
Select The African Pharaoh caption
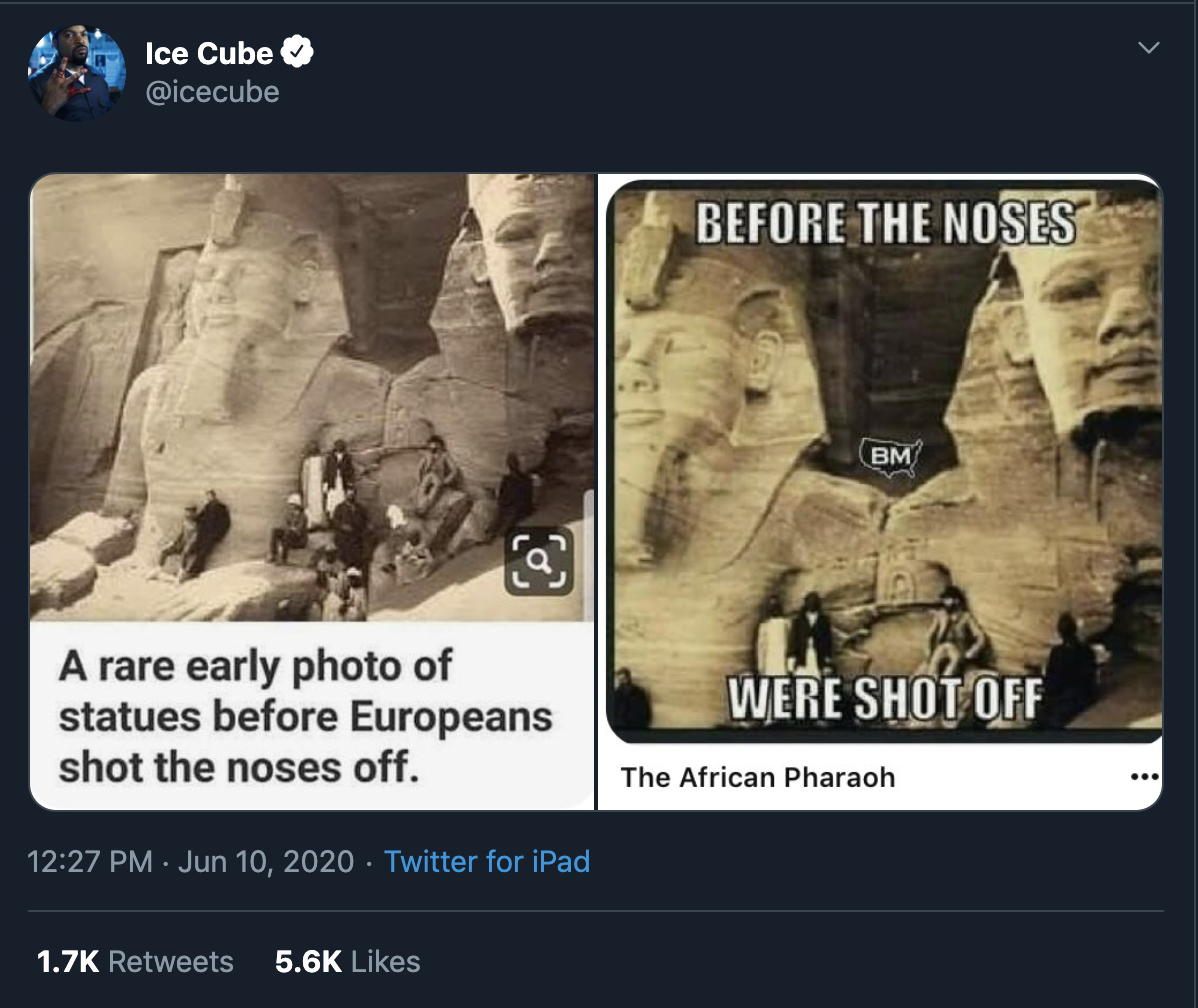(x=757, y=777)
